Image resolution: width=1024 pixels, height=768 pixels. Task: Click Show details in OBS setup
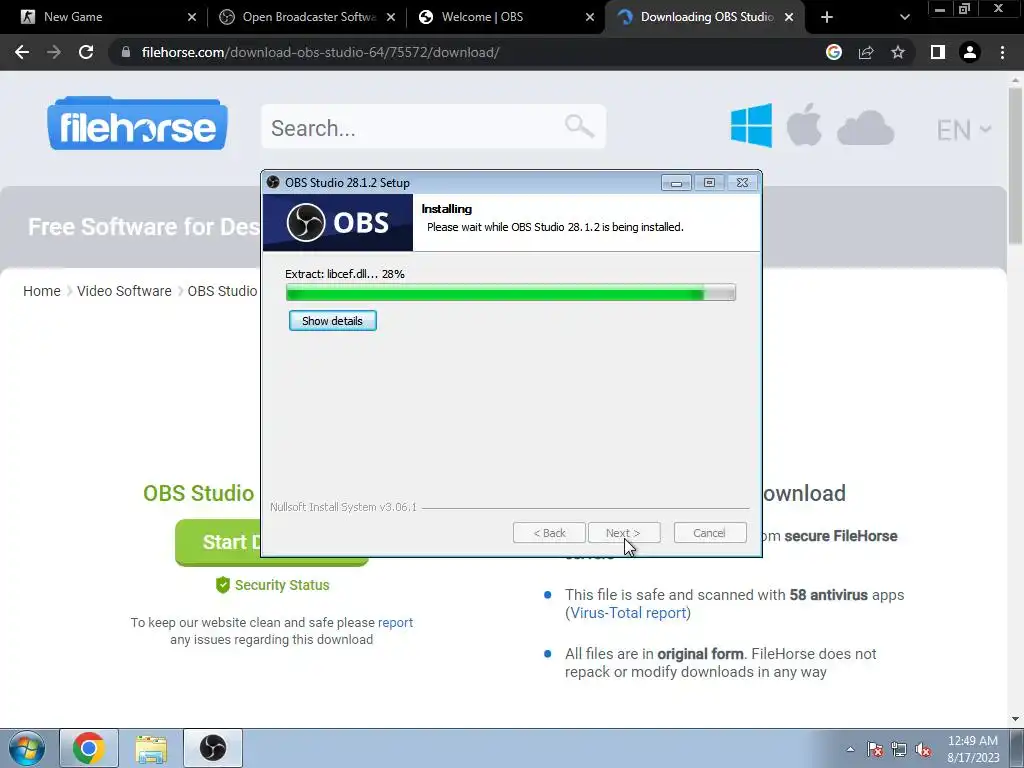(x=332, y=321)
